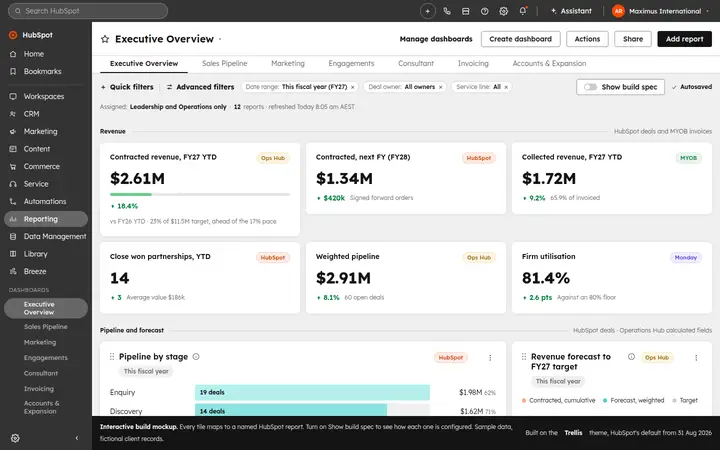
Task: Favorite the dashboard with the star icon
Action: click(x=105, y=39)
